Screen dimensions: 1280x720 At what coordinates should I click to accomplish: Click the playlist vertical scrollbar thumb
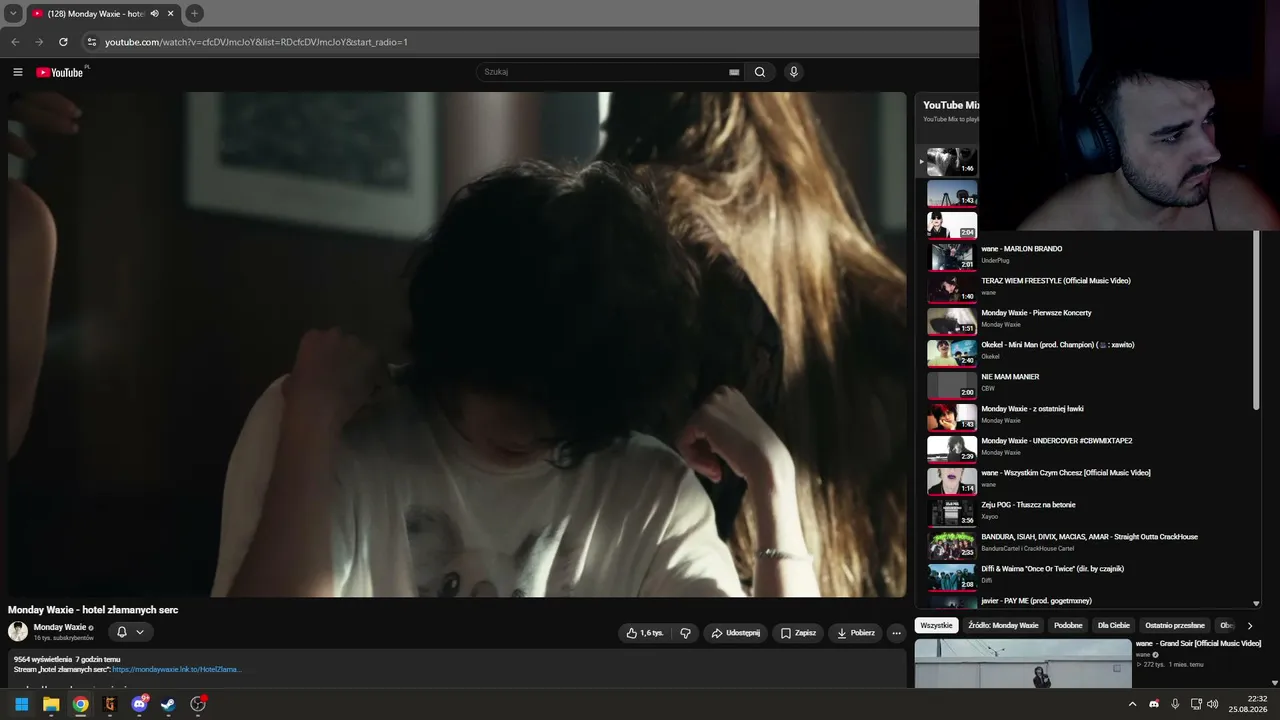tap(1257, 320)
